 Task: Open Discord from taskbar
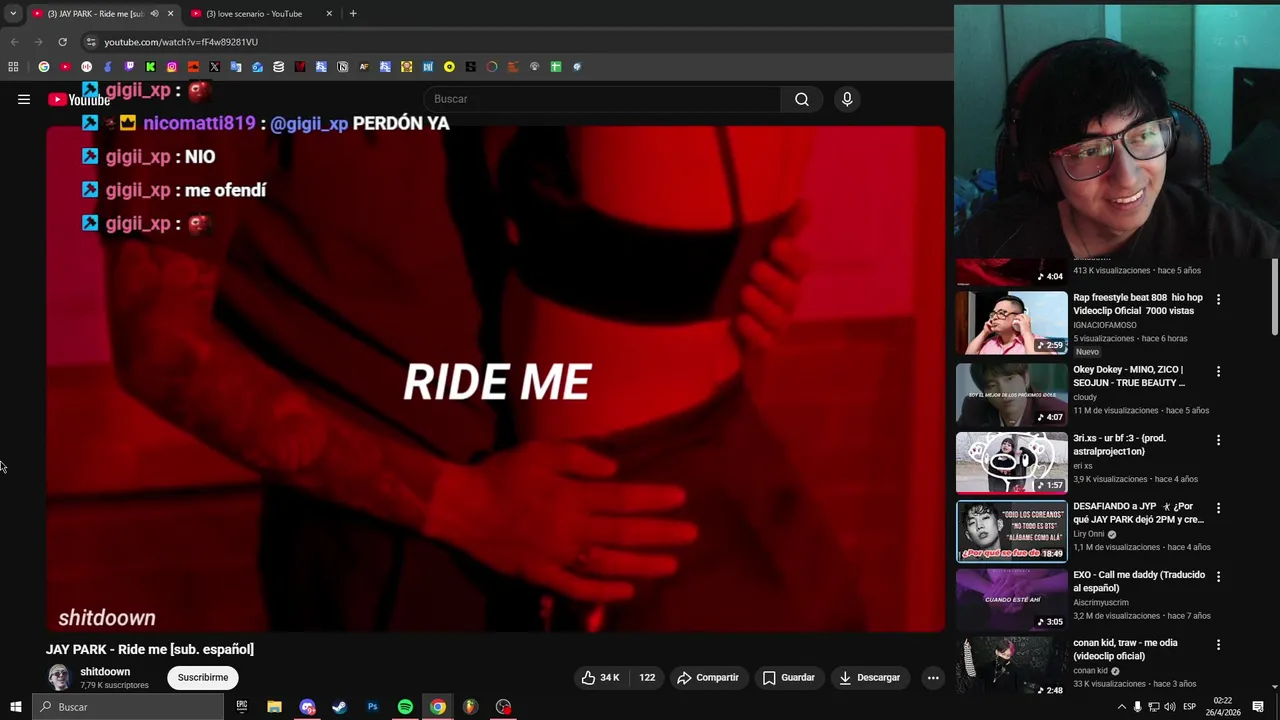coord(307,707)
